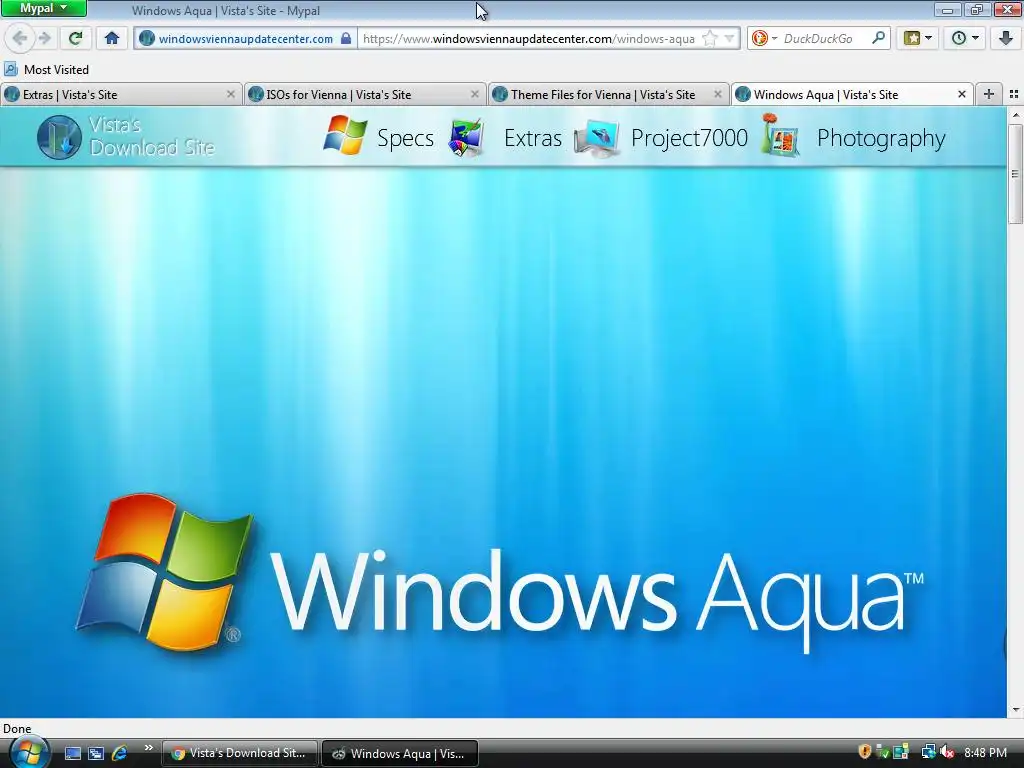Launch Internet Explorer from quick launch
Image resolution: width=1024 pixels, height=768 pixels.
click(x=120, y=754)
